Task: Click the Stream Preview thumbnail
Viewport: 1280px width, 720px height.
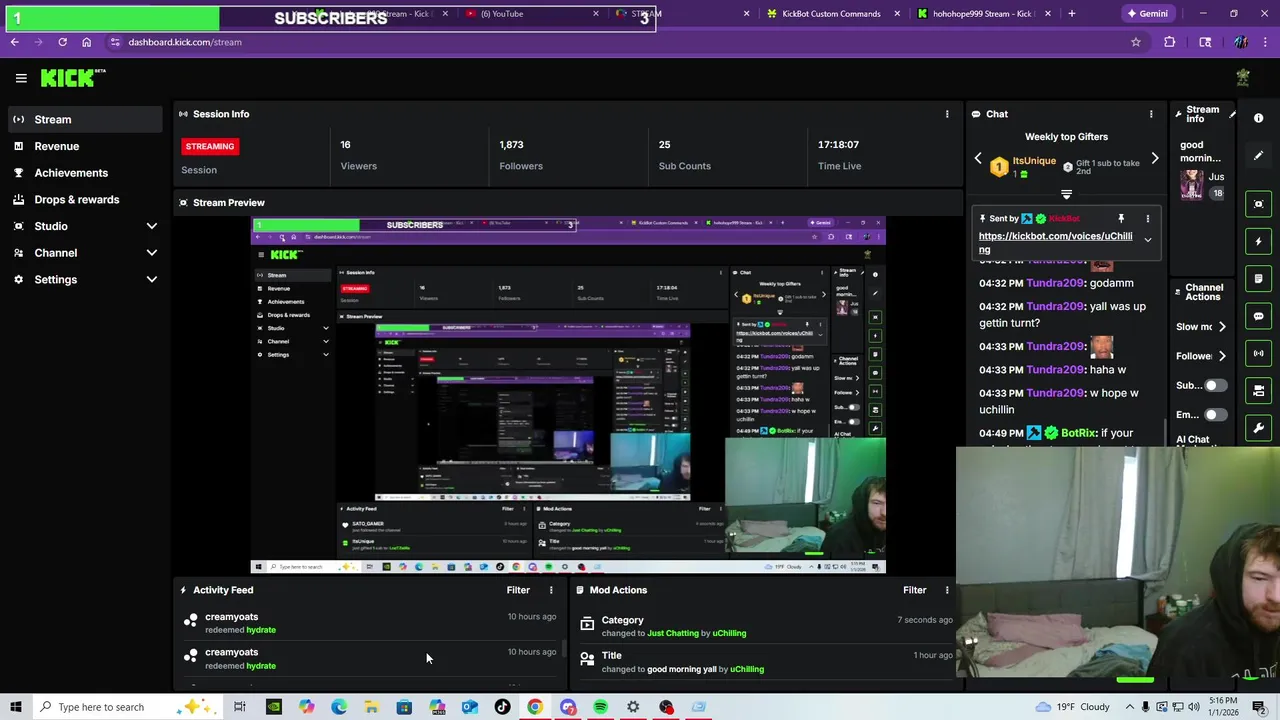Action: pos(568,395)
